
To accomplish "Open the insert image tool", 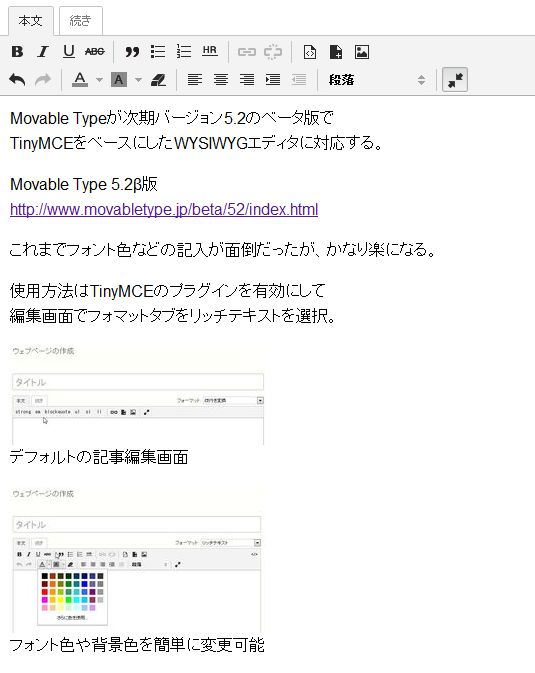I will pyautogui.click(x=362, y=52).
